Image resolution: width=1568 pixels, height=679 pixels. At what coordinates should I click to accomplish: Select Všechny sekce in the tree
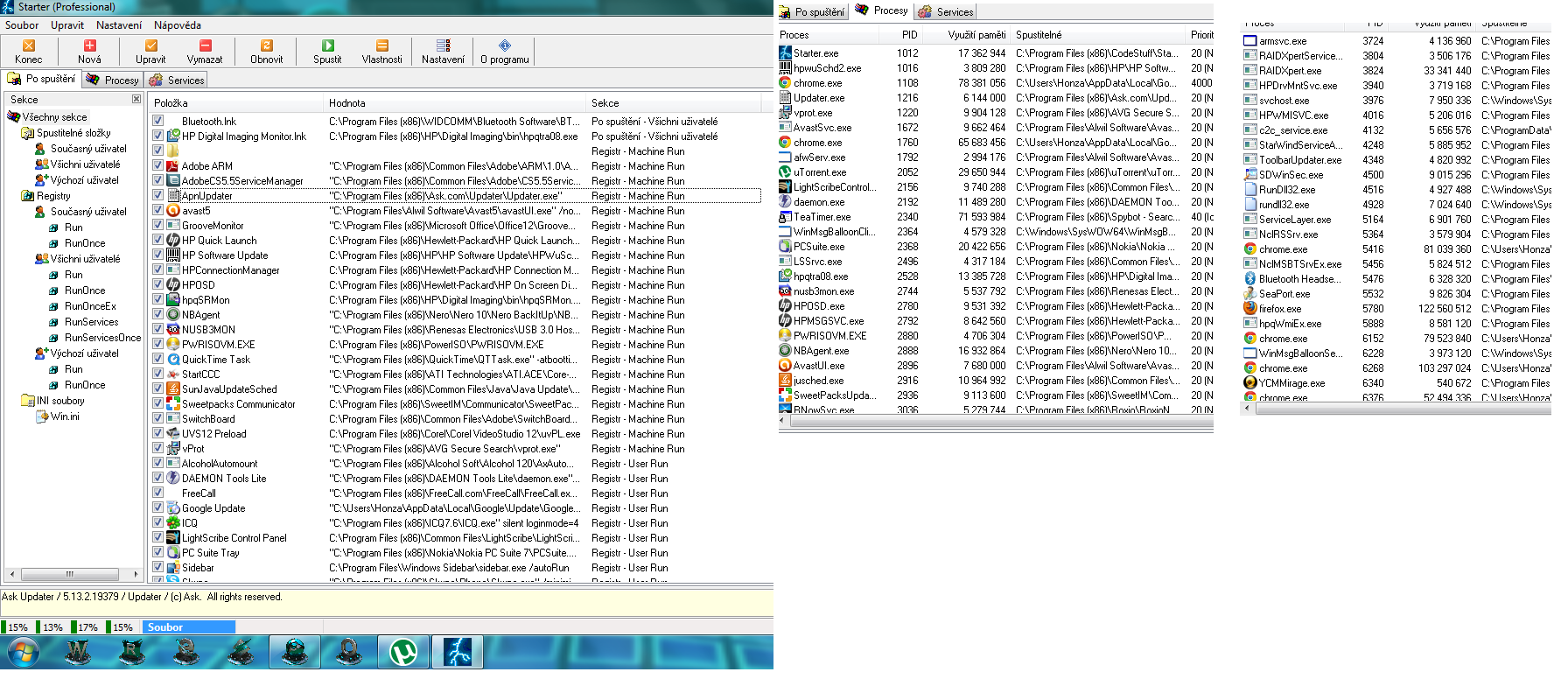[x=54, y=116]
